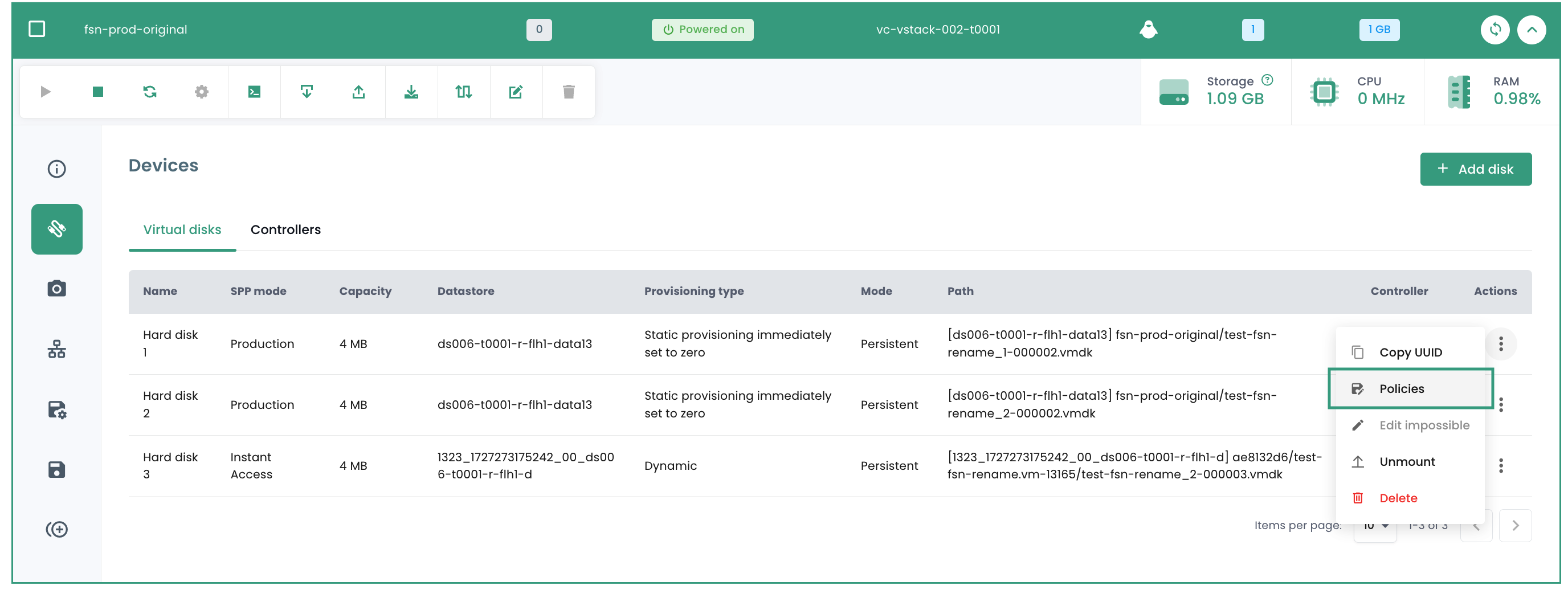The height and width of the screenshot is (590, 1568).
Task: Open the console terminal icon
Action: [255, 92]
